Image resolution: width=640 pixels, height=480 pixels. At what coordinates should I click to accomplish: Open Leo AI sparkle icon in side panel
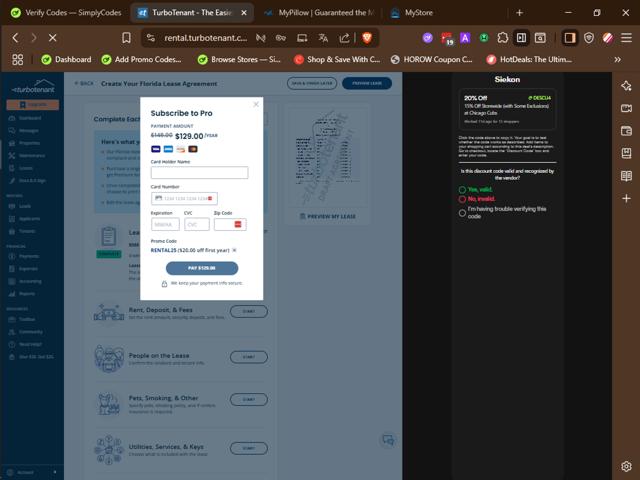tap(626, 86)
